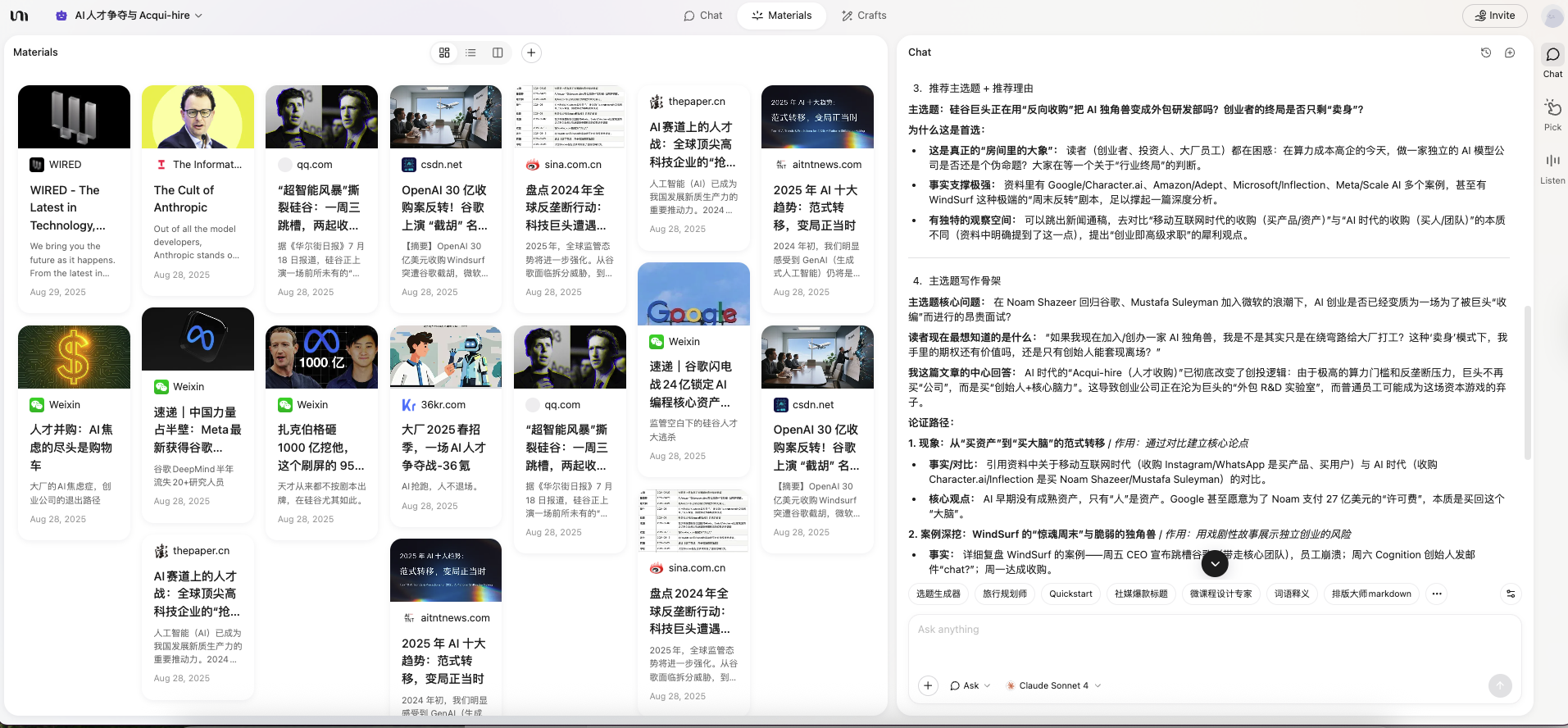Switch materials to list view
Image resolution: width=1568 pixels, height=728 pixels.
(x=470, y=52)
